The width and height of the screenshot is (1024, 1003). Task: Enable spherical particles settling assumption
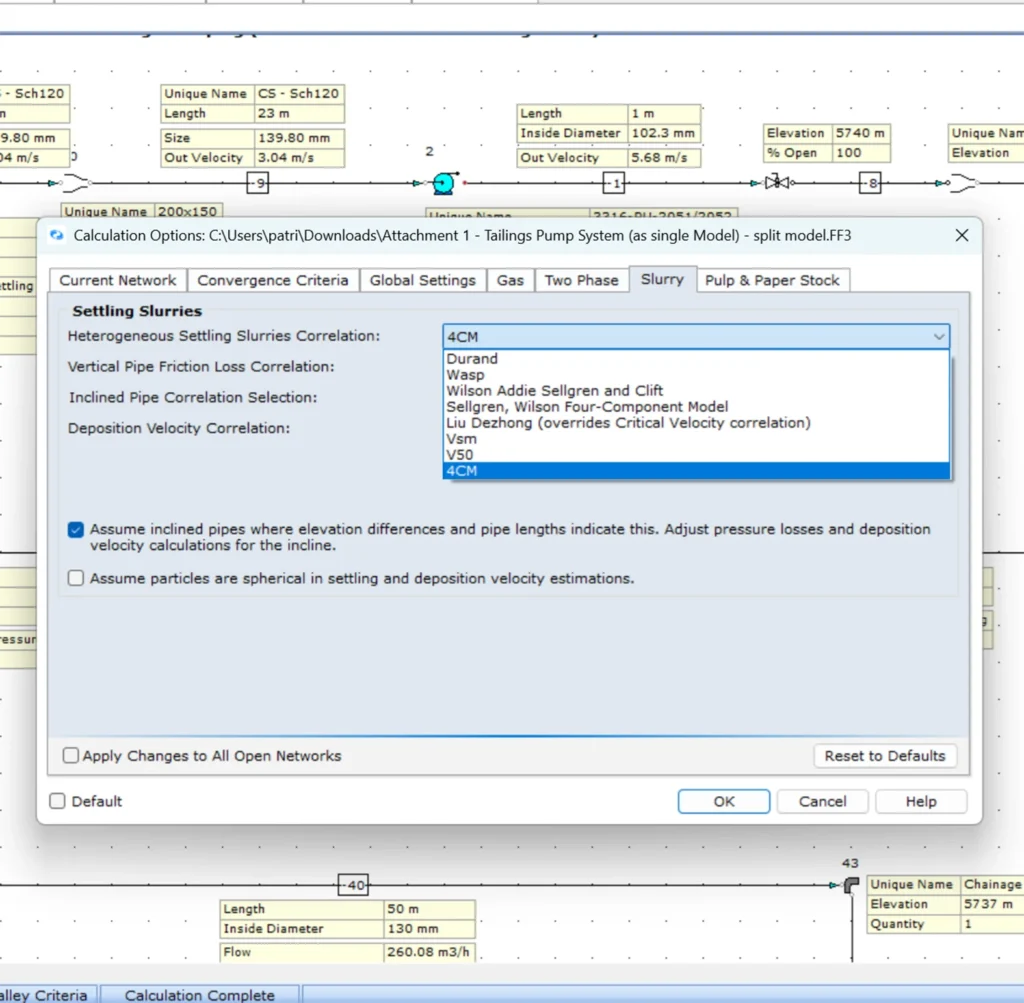[75, 578]
